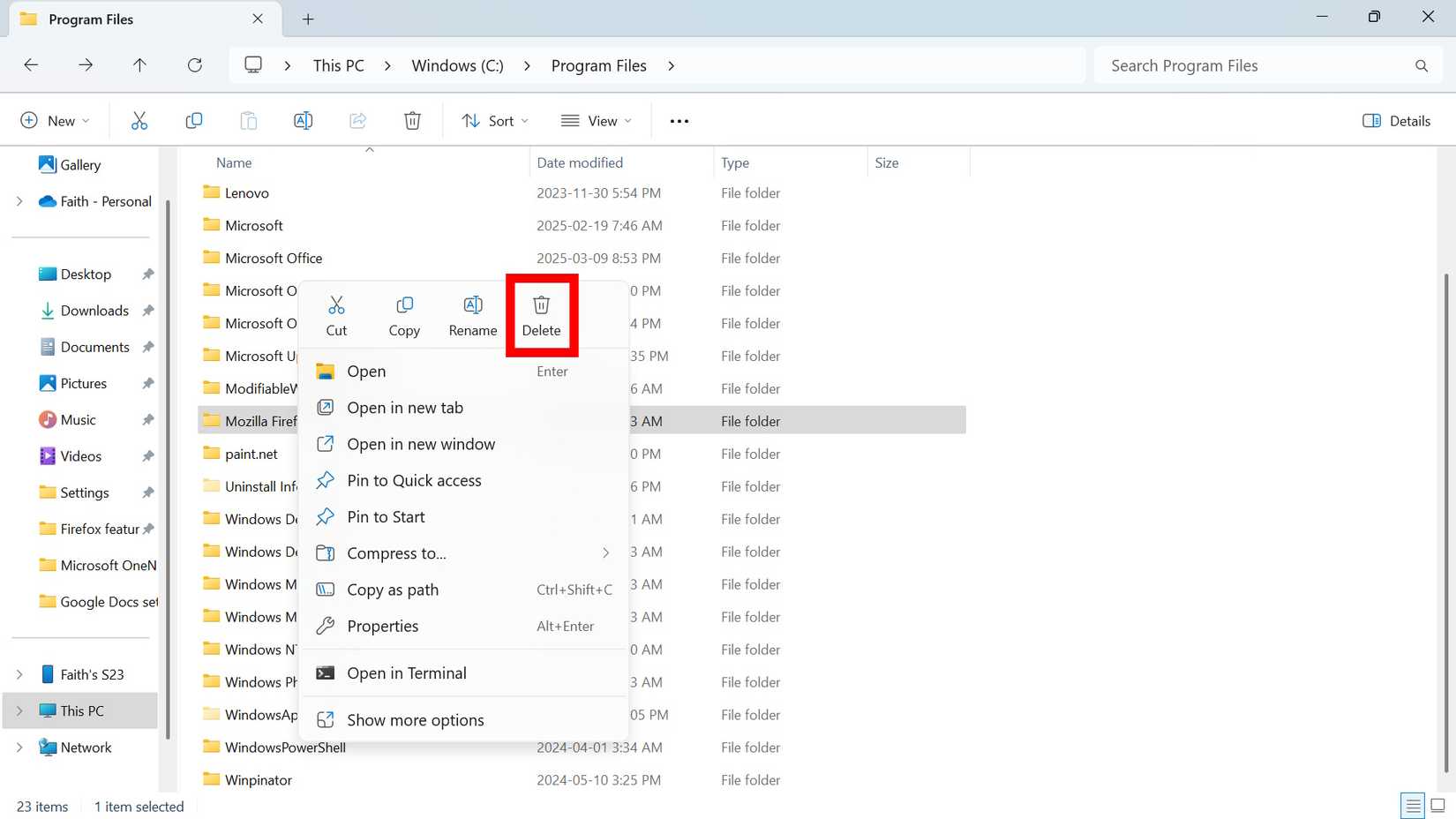The height and width of the screenshot is (819, 1456).
Task: Click the toolbar Delete trash icon
Action: (412, 120)
